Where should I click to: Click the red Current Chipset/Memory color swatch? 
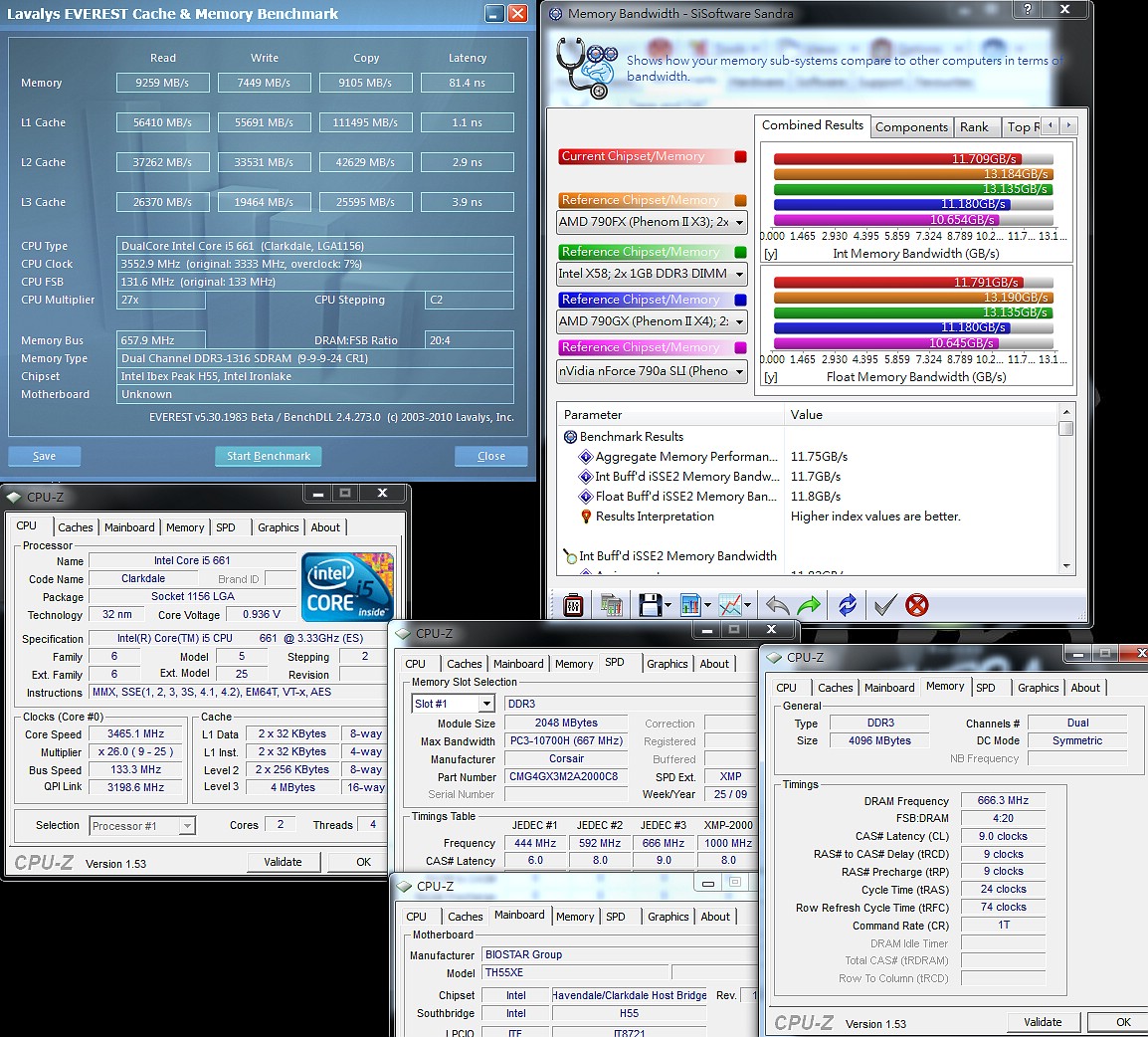pyautogui.click(x=740, y=156)
